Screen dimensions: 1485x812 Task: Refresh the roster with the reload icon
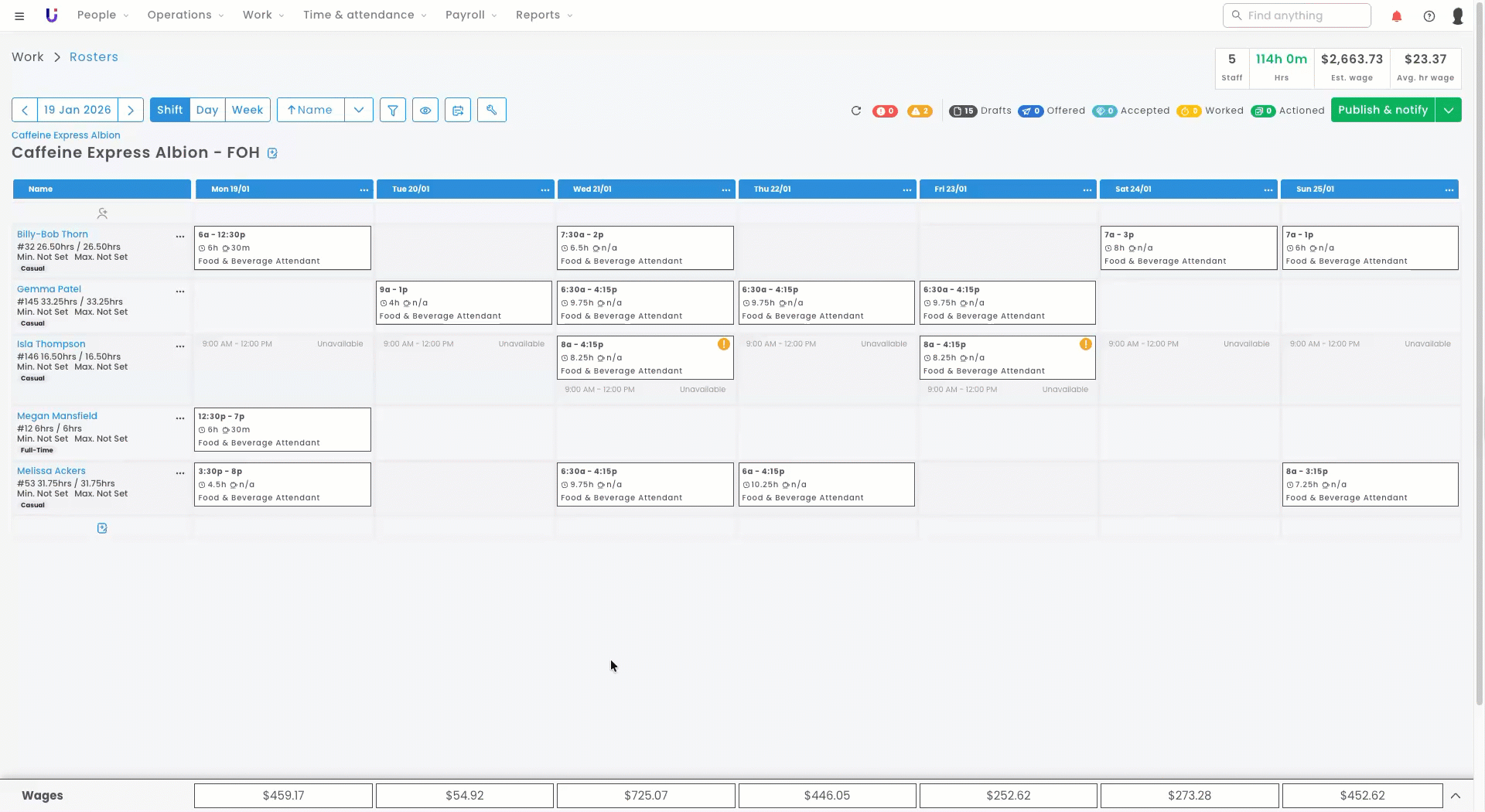pos(856,111)
